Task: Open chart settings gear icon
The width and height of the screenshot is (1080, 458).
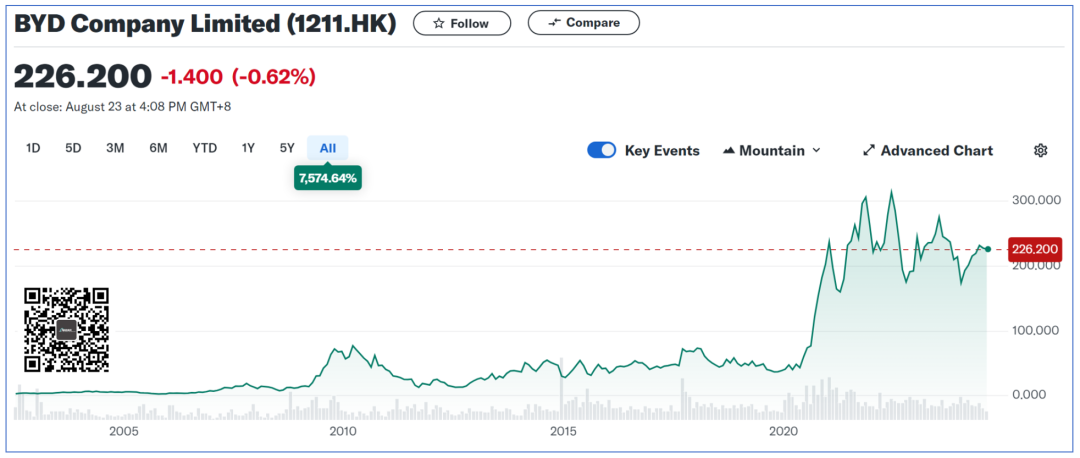Action: click(x=1040, y=150)
